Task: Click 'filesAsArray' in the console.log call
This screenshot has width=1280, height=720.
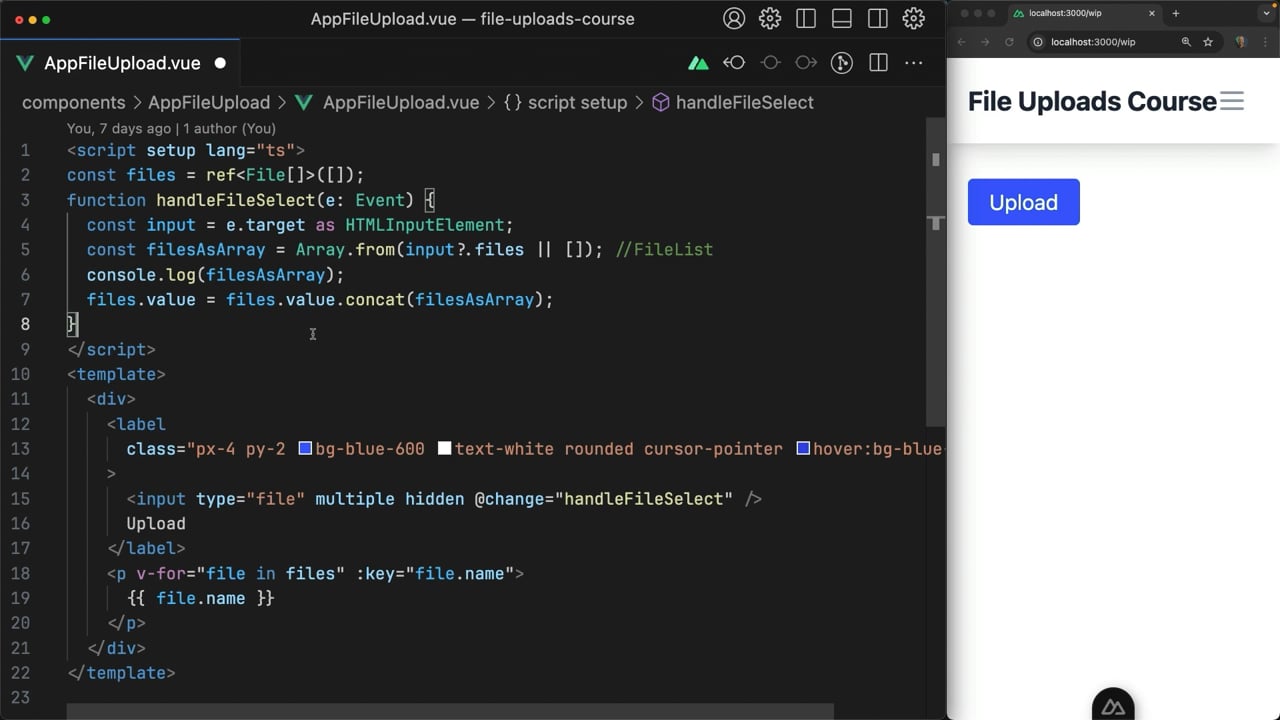Action: pyautogui.click(x=265, y=275)
